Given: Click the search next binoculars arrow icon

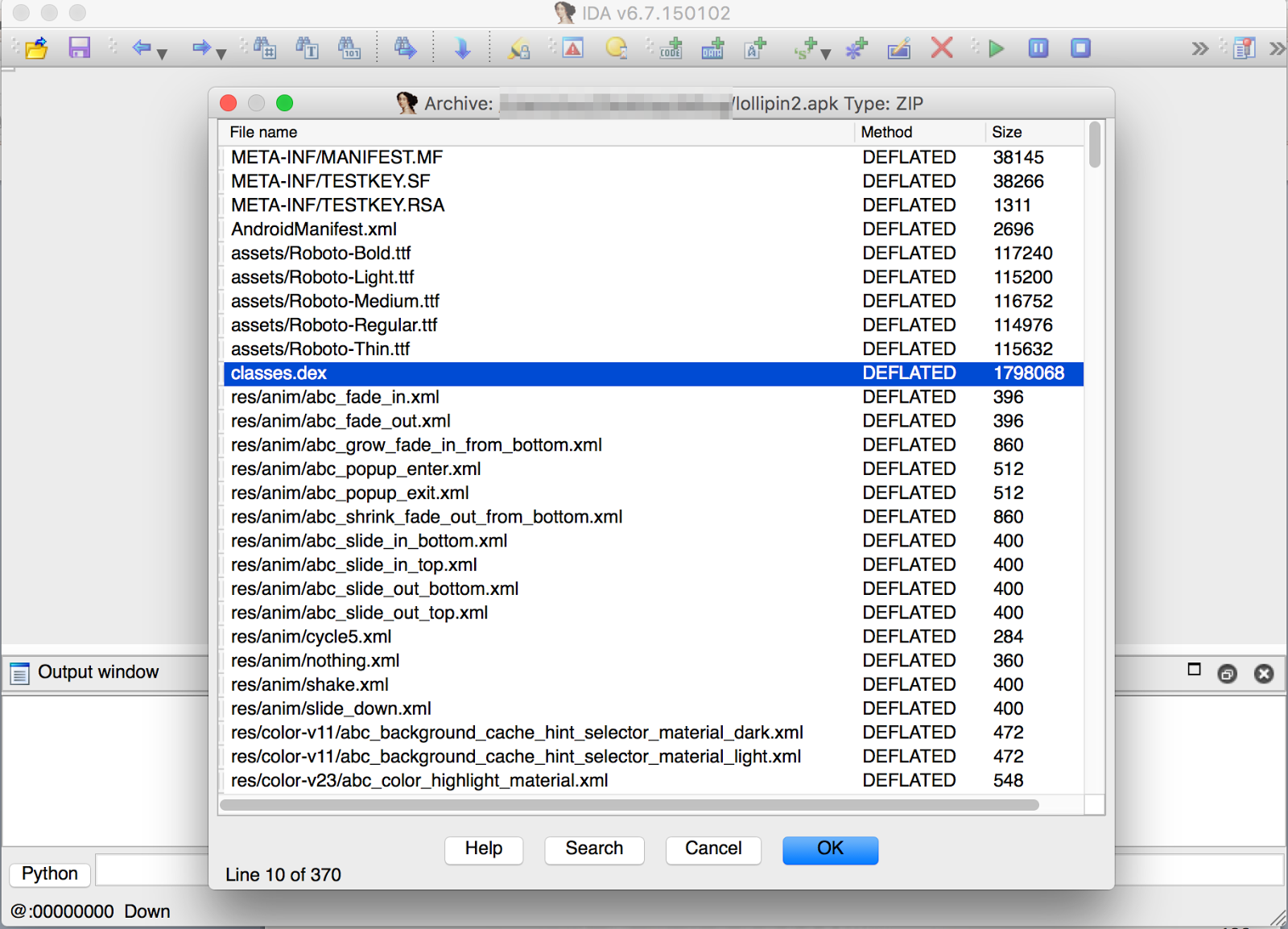Looking at the screenshot, I should pyautogui.click(x=405, y=48).
